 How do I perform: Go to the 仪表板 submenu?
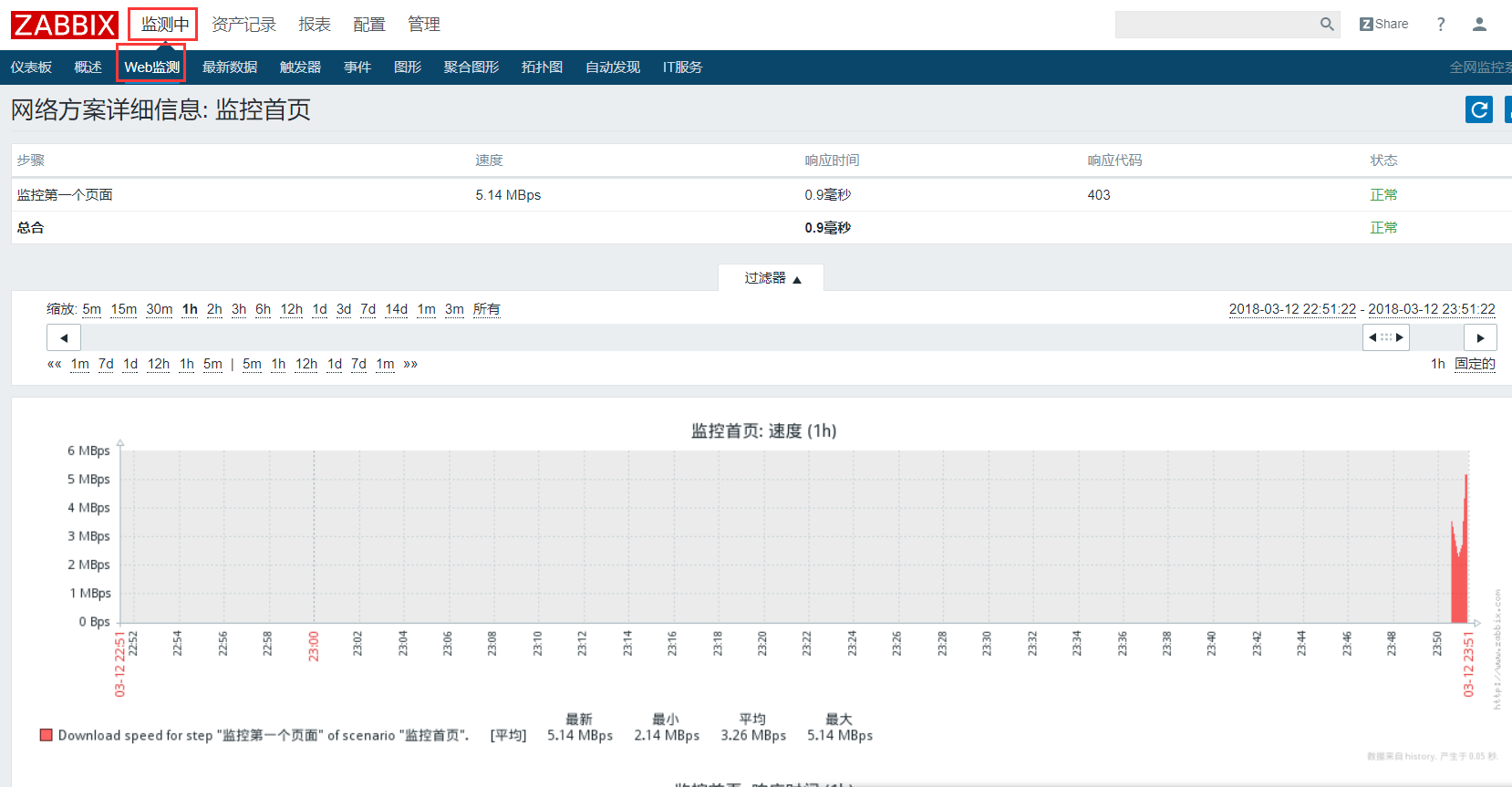tap(31, 67)
